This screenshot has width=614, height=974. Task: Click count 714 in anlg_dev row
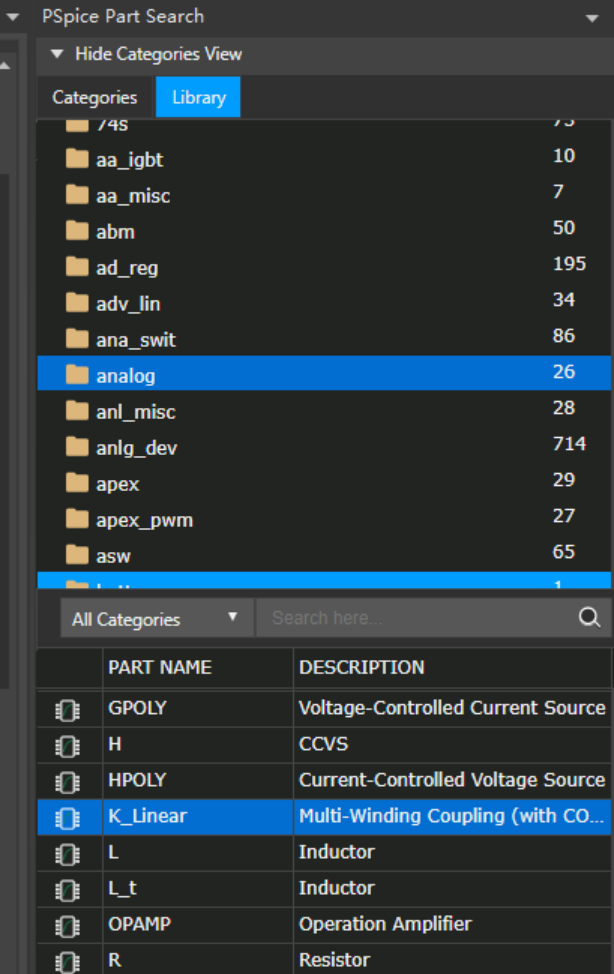(569, 444)
